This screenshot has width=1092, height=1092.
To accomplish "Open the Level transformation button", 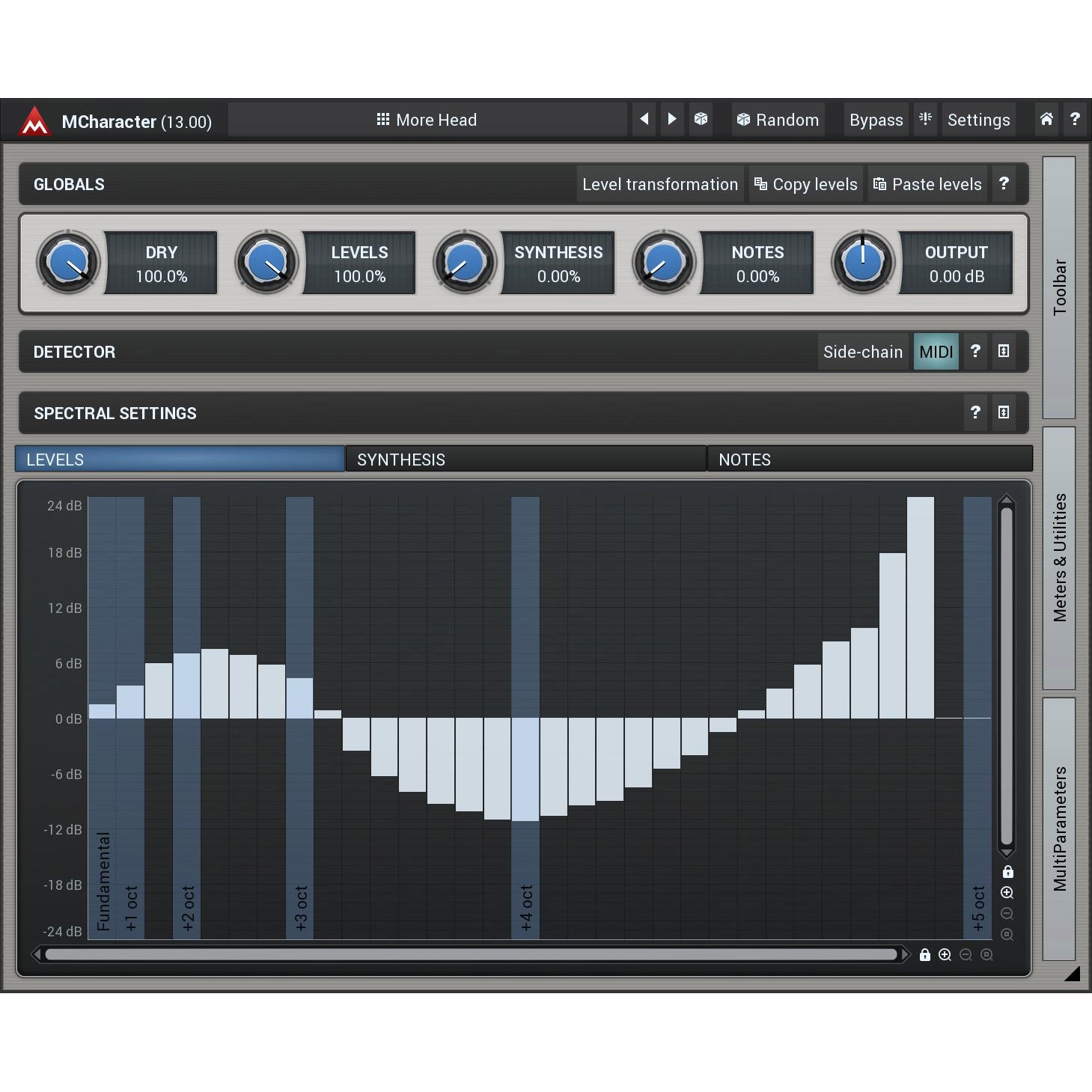I will point(659,184).
